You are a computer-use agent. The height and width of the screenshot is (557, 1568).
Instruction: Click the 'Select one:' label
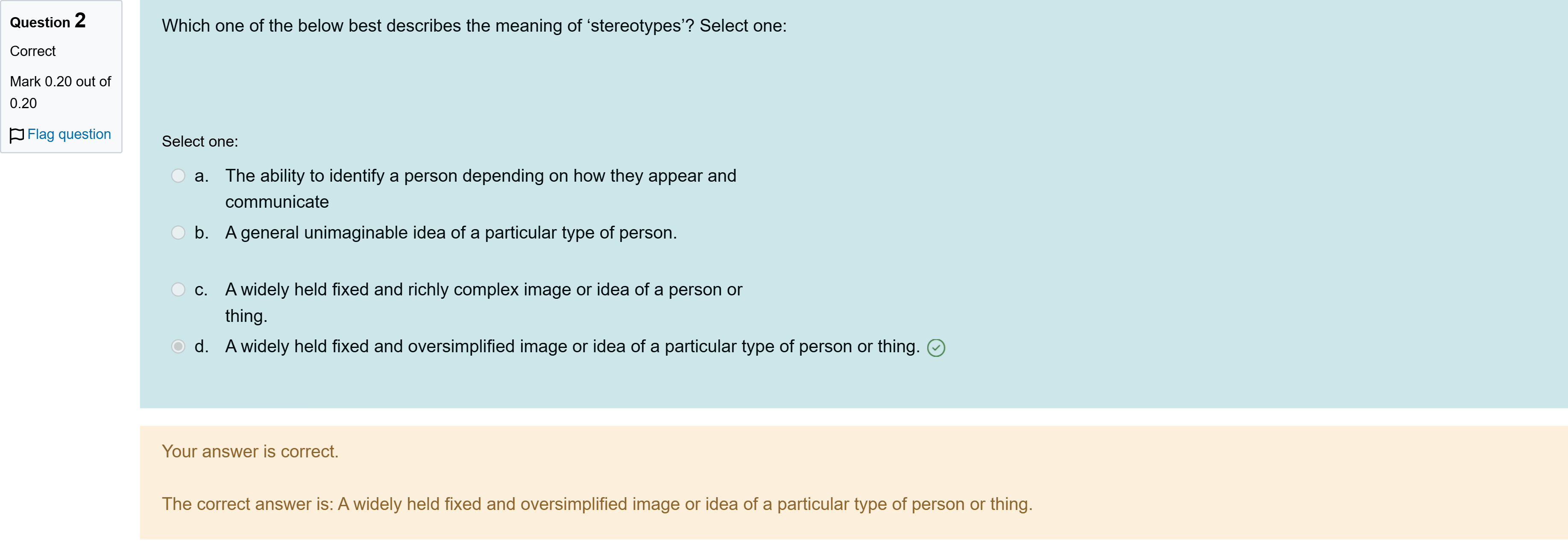click(199, 141)
